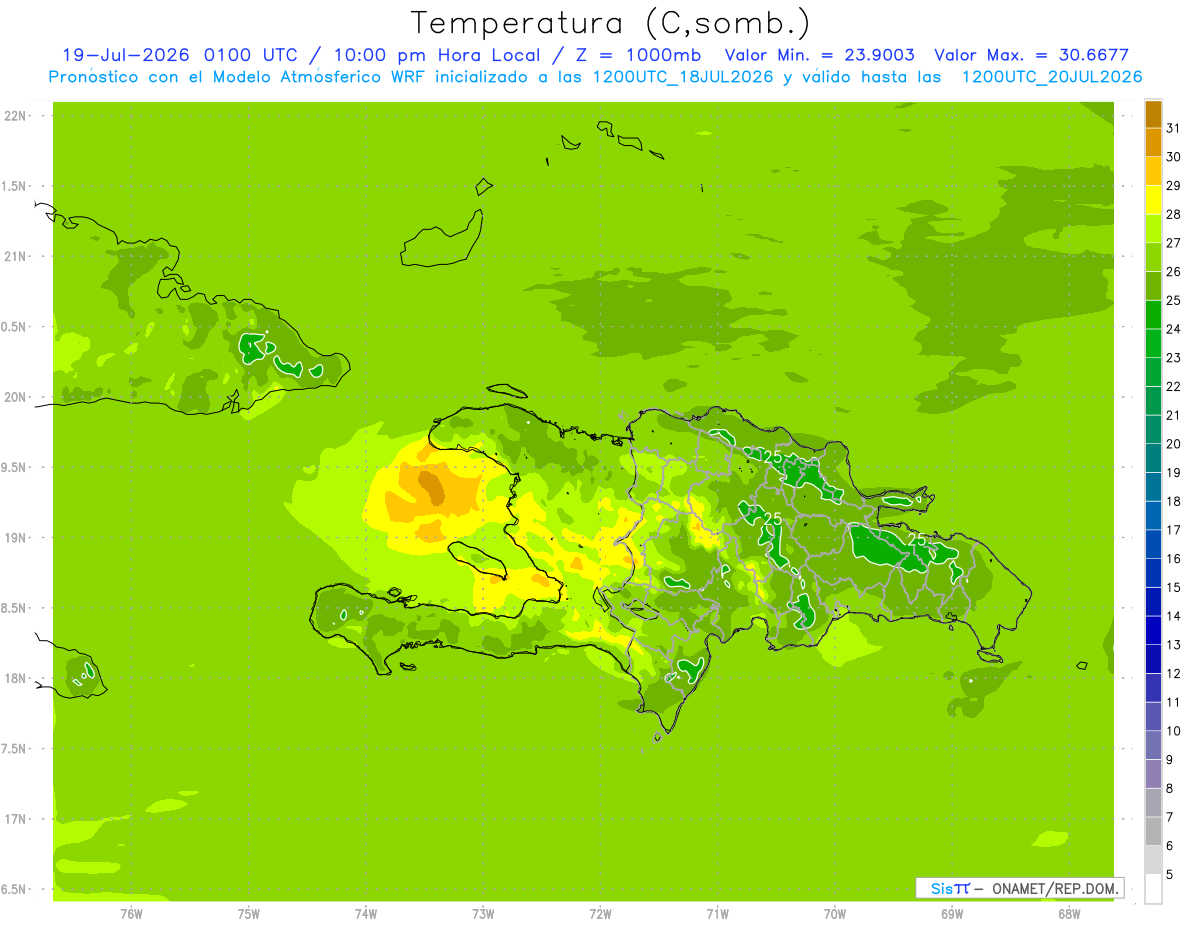This screenshot has width=1200, height=927.
Task: Click the "17N" latitude label
Action: (14, 819)
